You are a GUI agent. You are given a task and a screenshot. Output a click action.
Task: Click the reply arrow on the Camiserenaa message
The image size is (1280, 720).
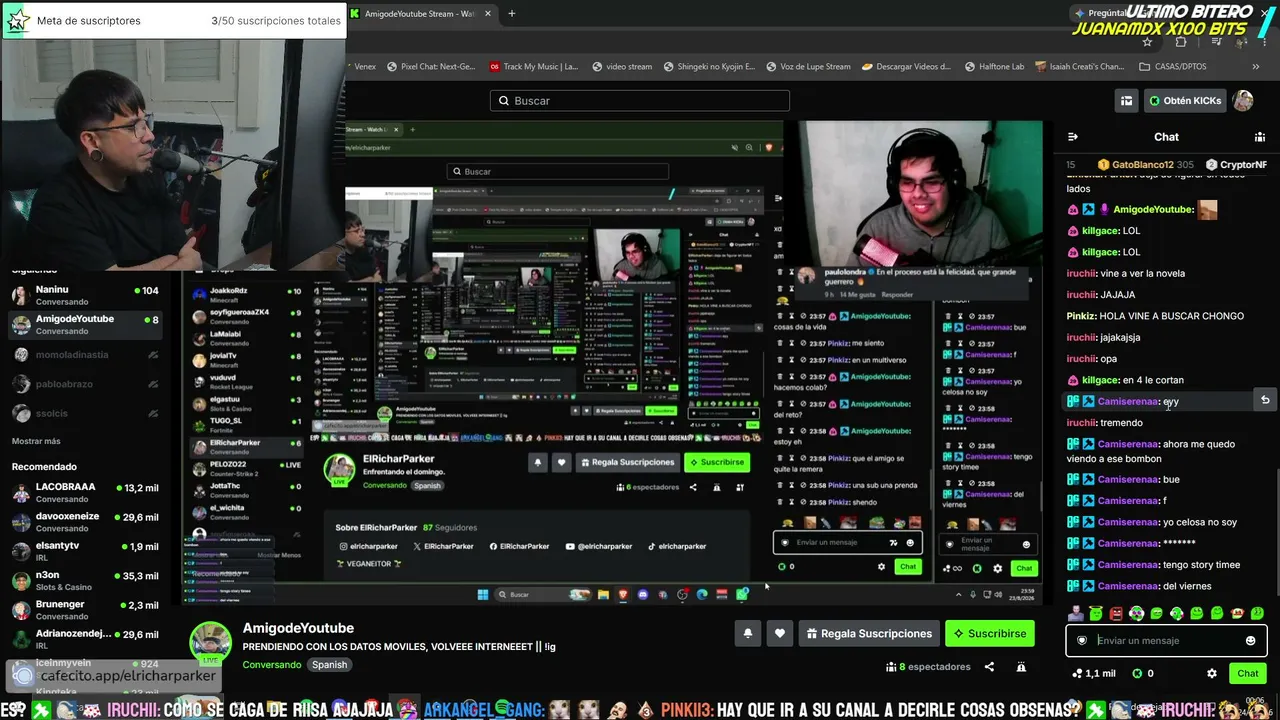point(1265,401)
